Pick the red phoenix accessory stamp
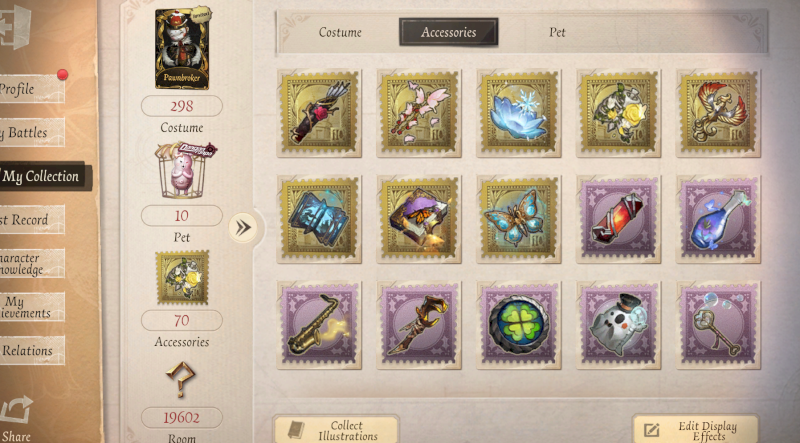Viewport: 800px width, 443px height. pyautogui.click(x=718, y=113)
